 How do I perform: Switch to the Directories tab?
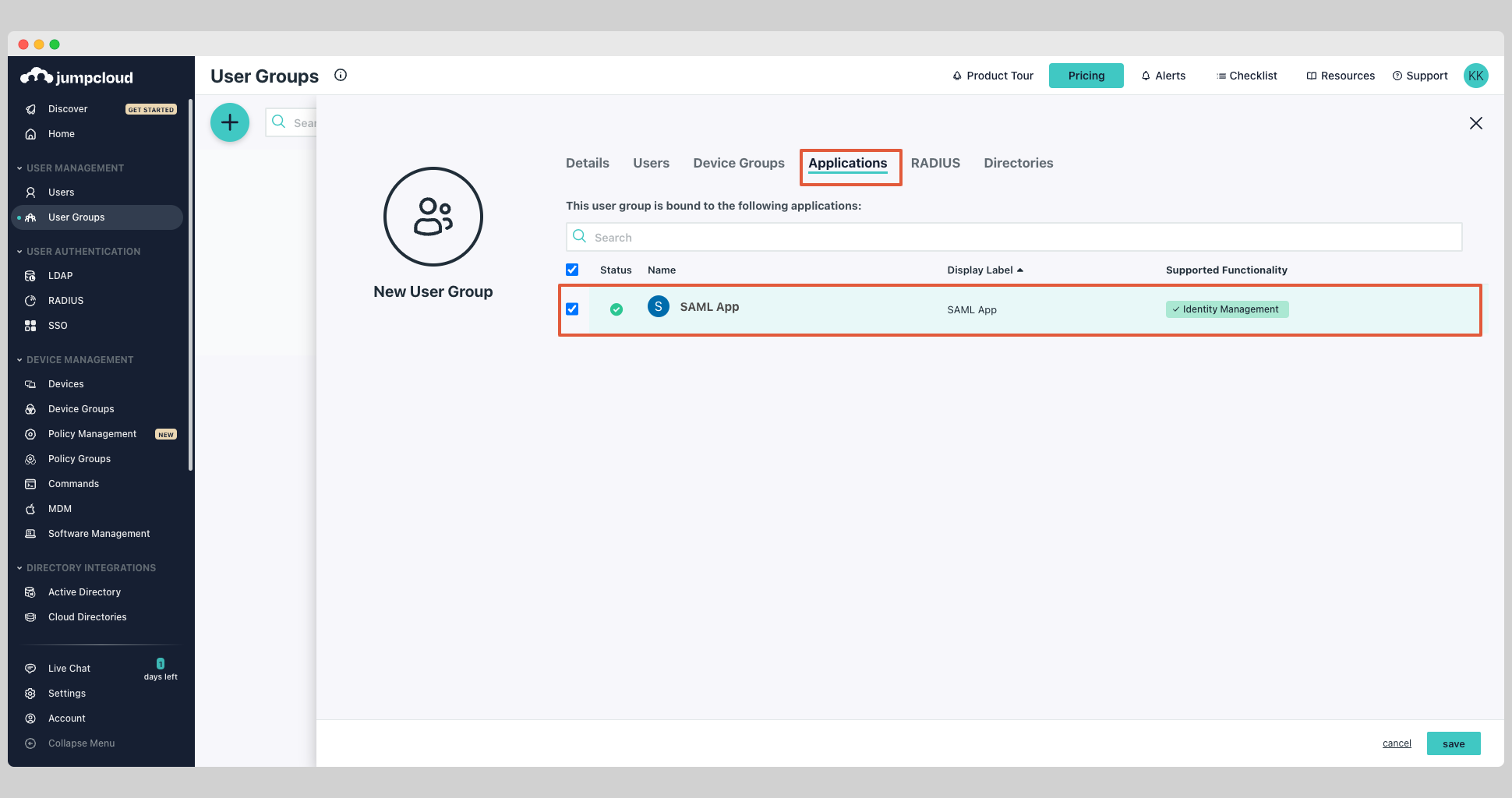click(x=1018, y=163)
